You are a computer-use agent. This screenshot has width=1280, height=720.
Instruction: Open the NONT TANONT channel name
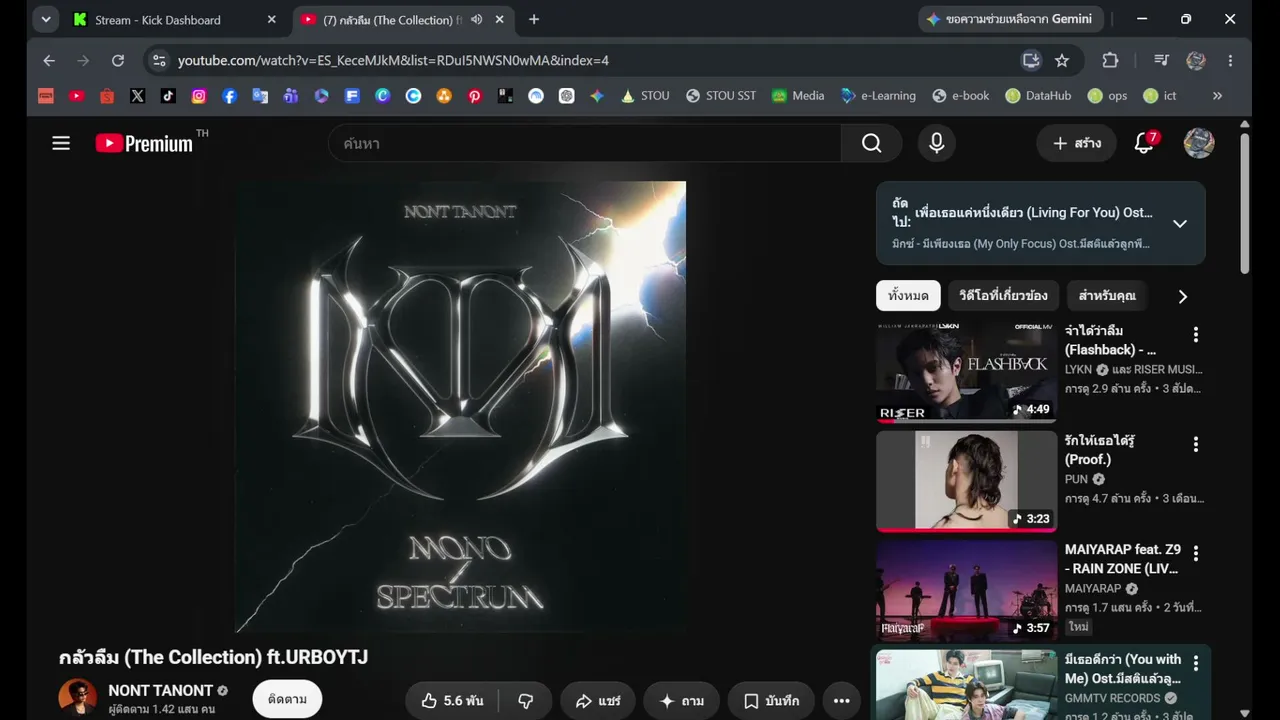point(160,690)
